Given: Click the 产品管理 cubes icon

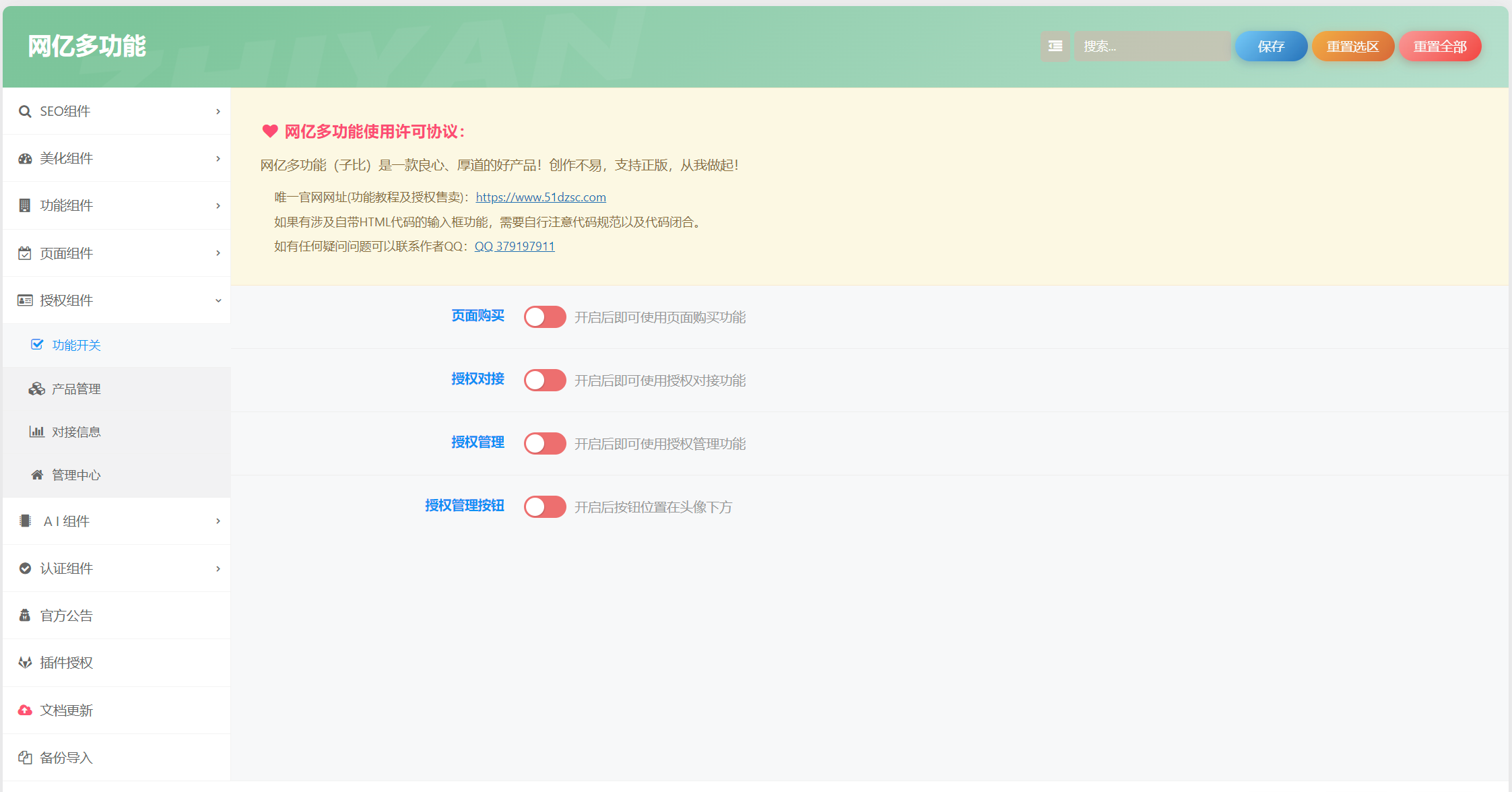Looking at the screenshot, I should coord(36,389).
